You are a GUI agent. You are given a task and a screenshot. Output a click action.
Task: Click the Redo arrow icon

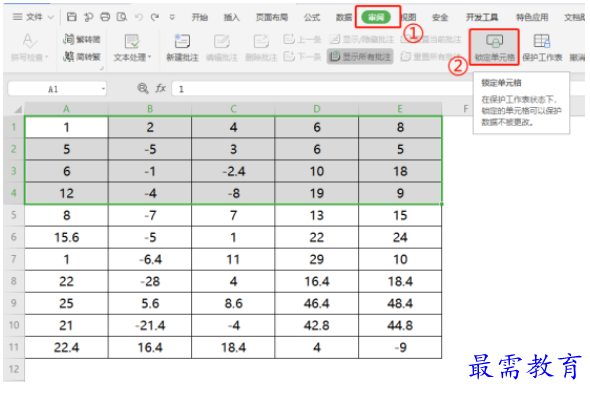[x=155, y=17]
